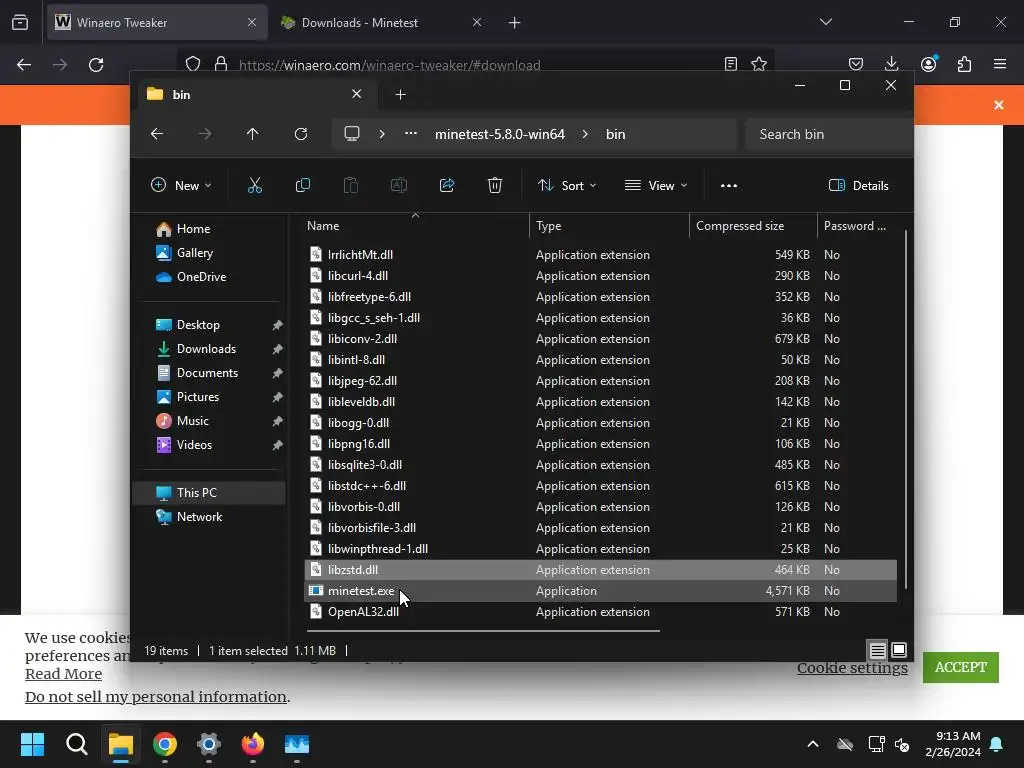Open the View dropdown menu
Screen dimensions: 1024x768
pyautogui.click(x=656, y=185)
